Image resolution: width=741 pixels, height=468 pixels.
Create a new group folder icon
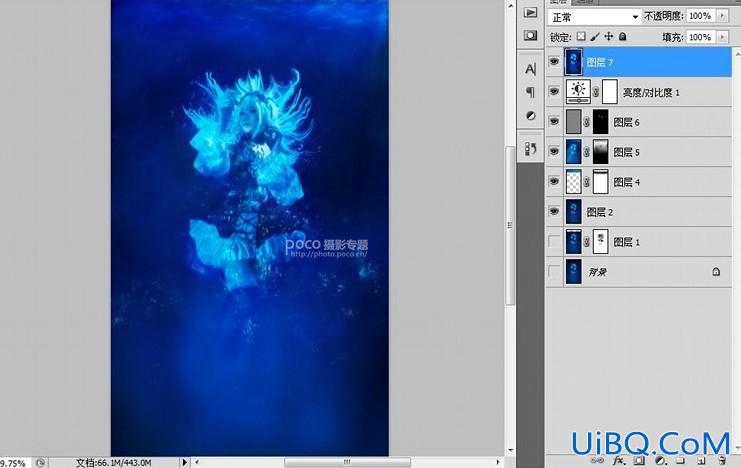[681, 460]
